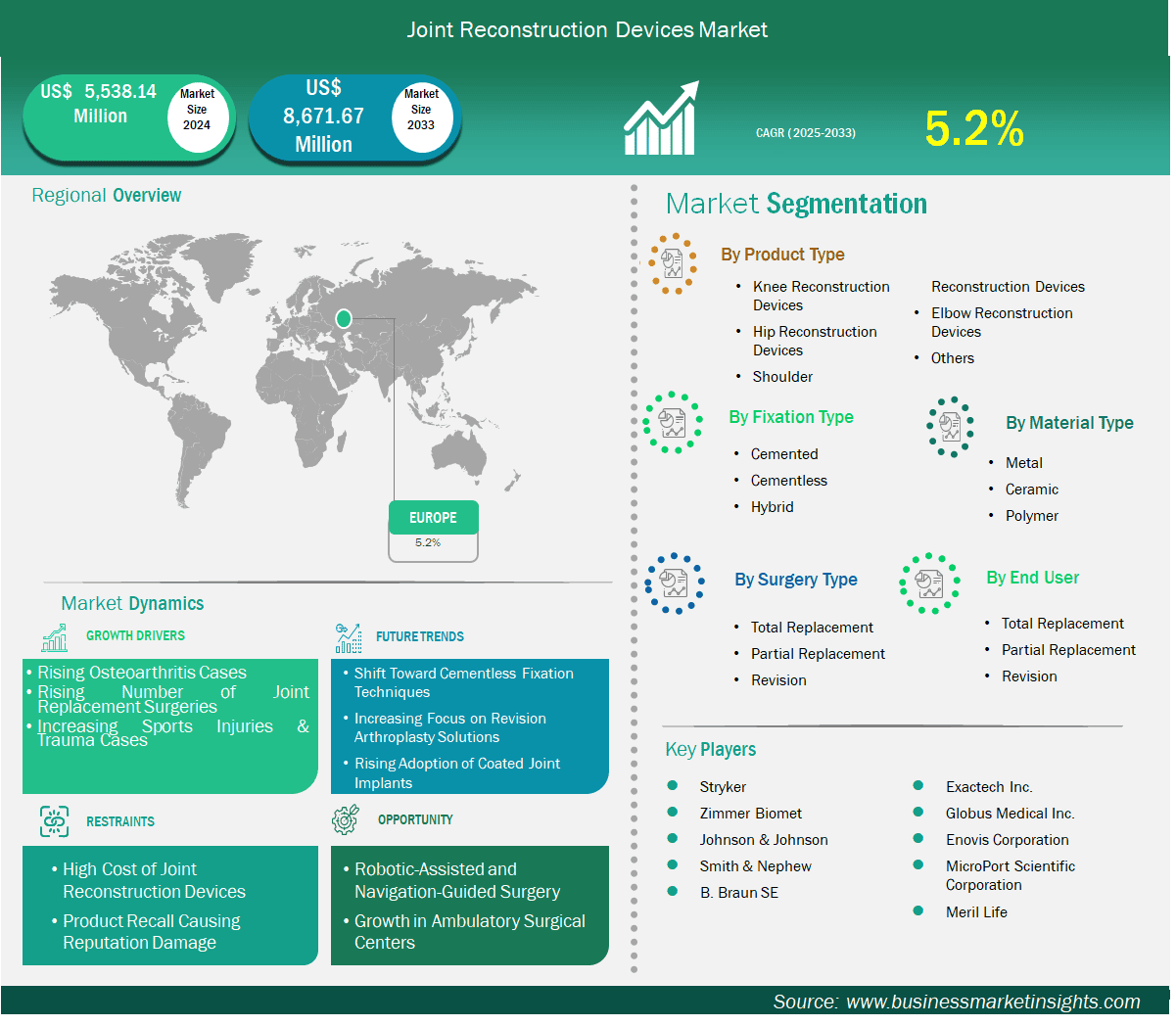The height and width of the screenshot is (1026, 1176).
Task: Click the Others product type item
Action: pyautogui.click(x=953, y=358)
